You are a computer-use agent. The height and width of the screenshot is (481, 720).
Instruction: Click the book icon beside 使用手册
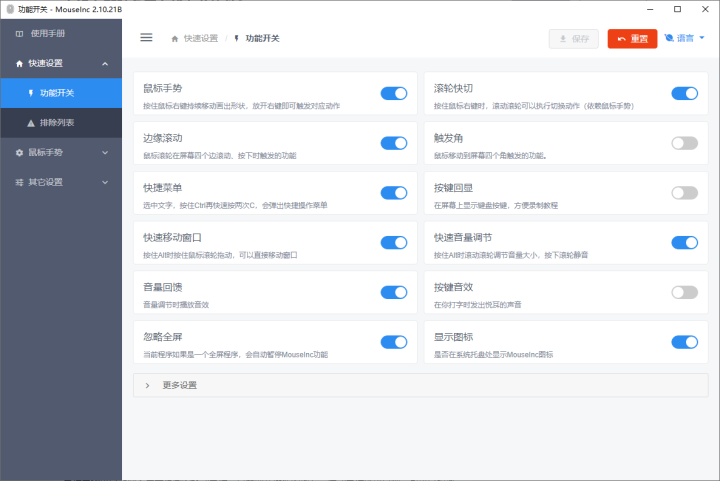[x=19, y=34]
